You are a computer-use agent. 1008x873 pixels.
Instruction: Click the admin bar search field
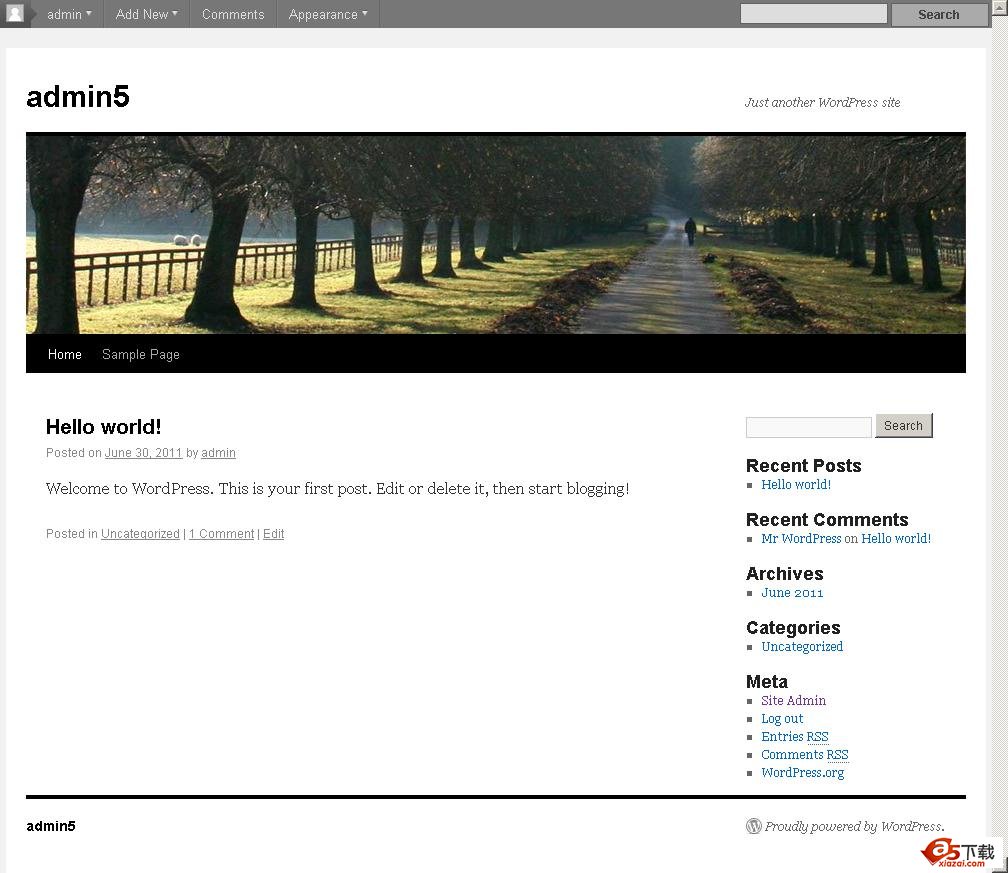point(813,14)
